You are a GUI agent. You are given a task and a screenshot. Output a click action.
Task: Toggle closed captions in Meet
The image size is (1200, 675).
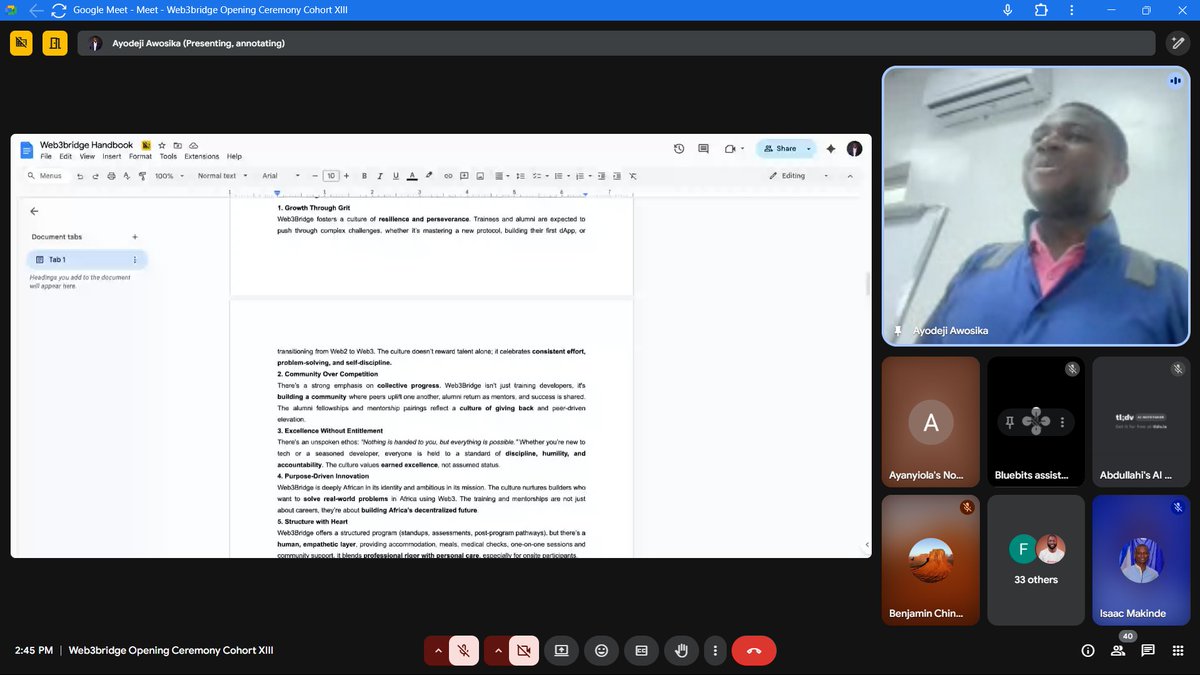641,650
